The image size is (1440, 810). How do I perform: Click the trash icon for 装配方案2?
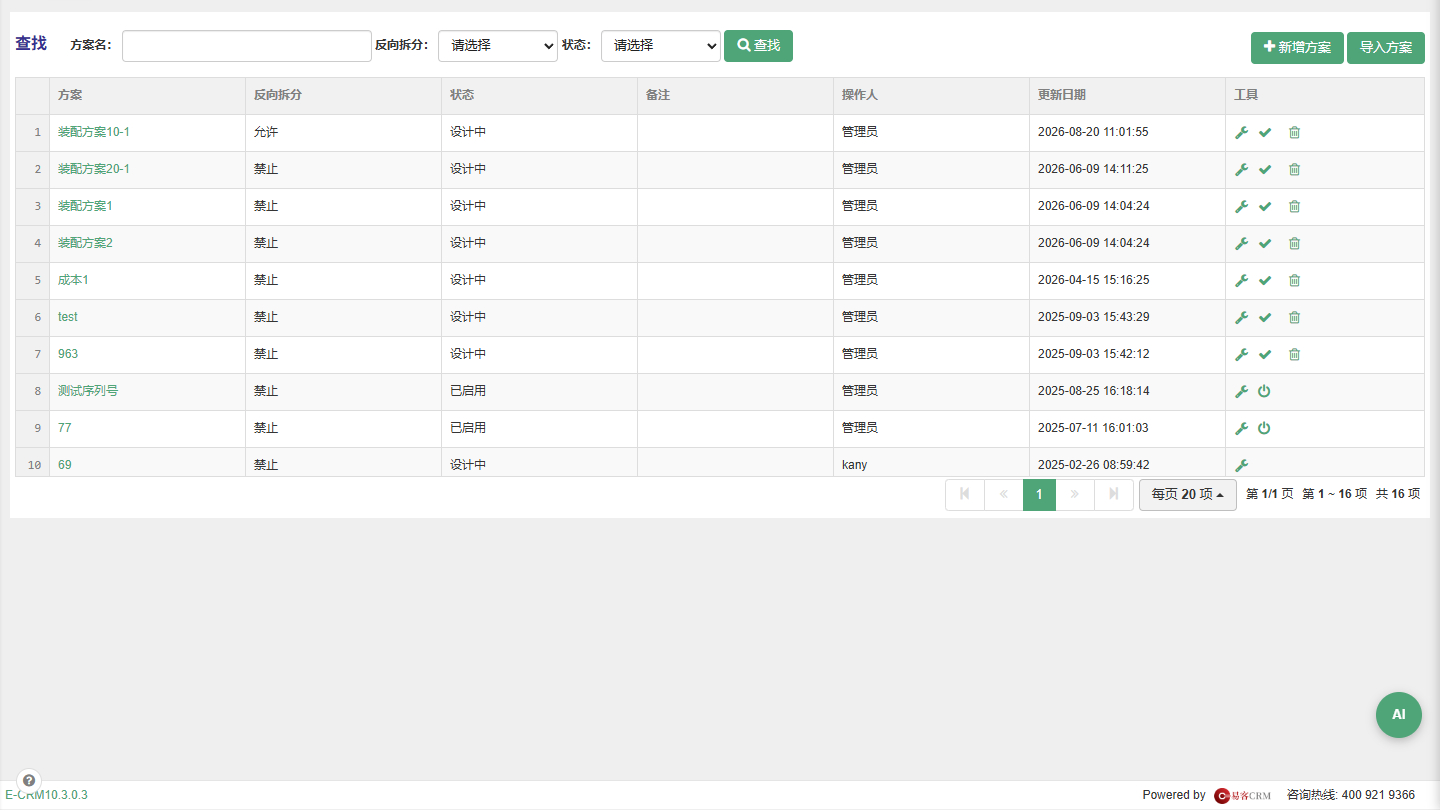pyautogui.click(x=1294, y=243)
